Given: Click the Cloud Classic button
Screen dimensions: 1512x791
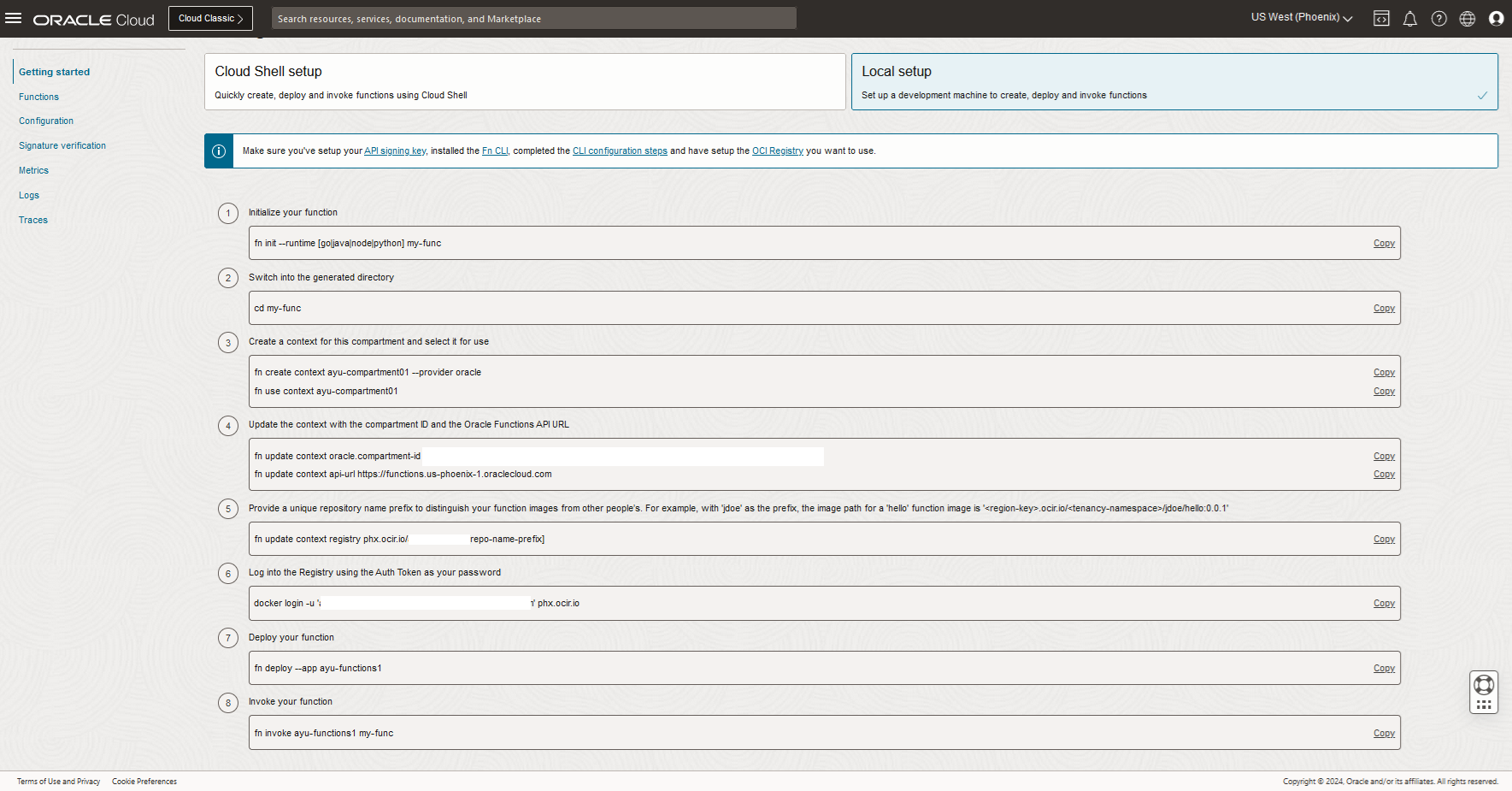Looking at the screenshot, I should point(210,19).
